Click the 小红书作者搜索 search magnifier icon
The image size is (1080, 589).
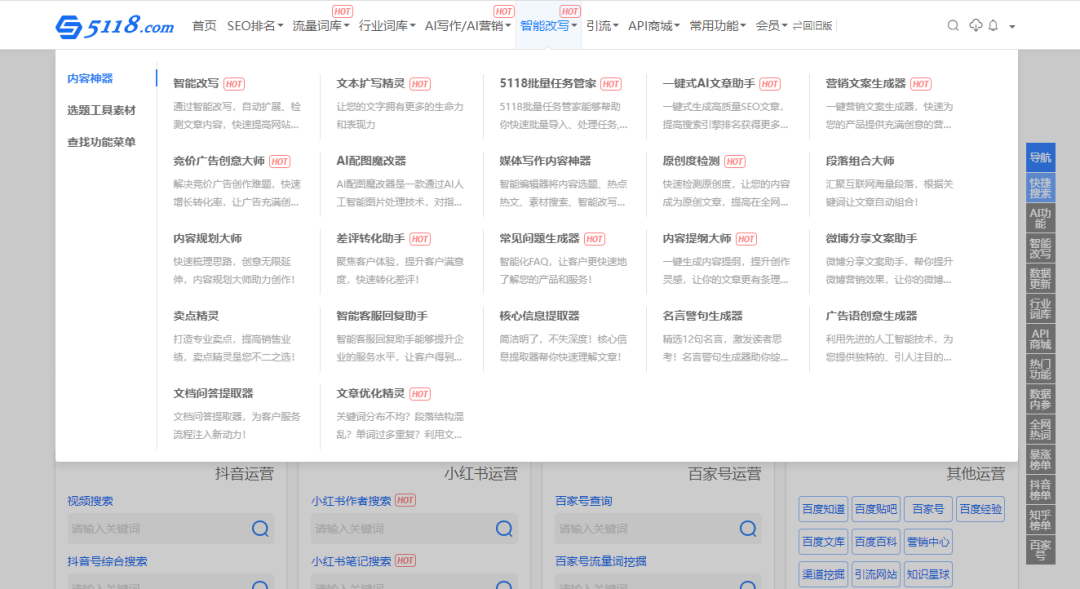tap(504, 528)
